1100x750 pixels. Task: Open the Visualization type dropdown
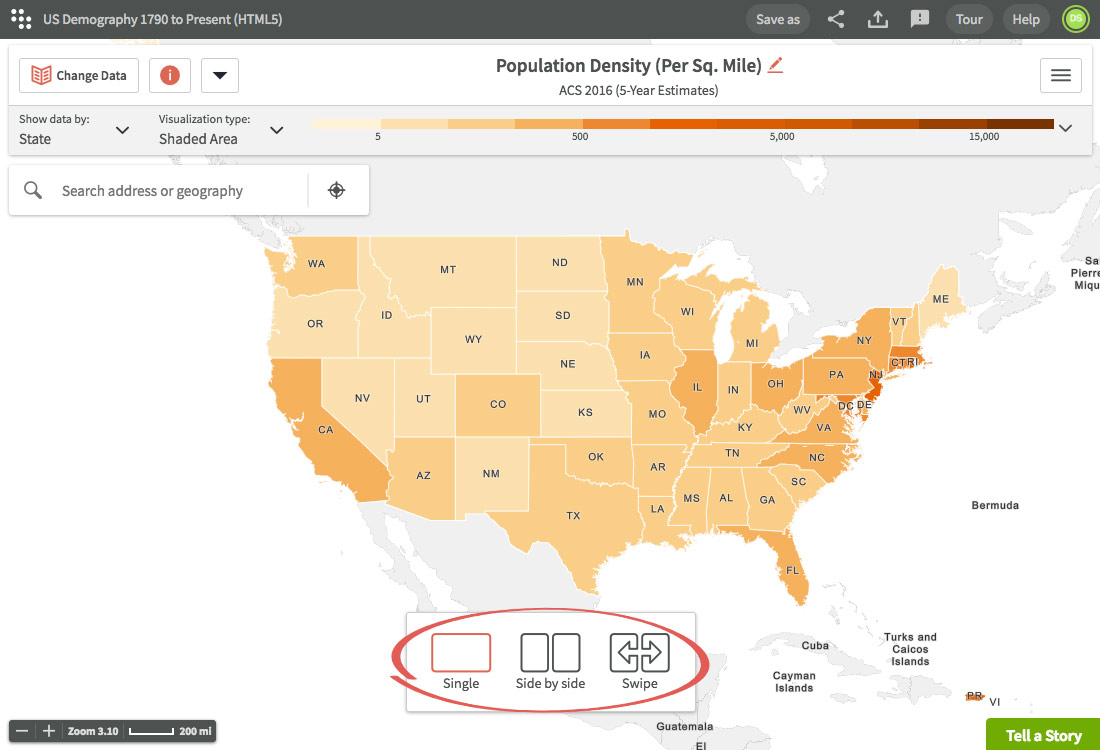coord(277,130)
